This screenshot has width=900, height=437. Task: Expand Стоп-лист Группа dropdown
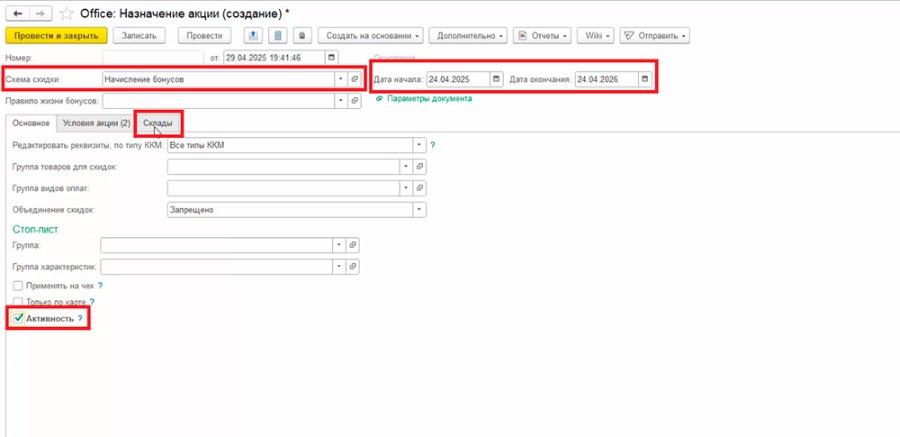[340, 245]
